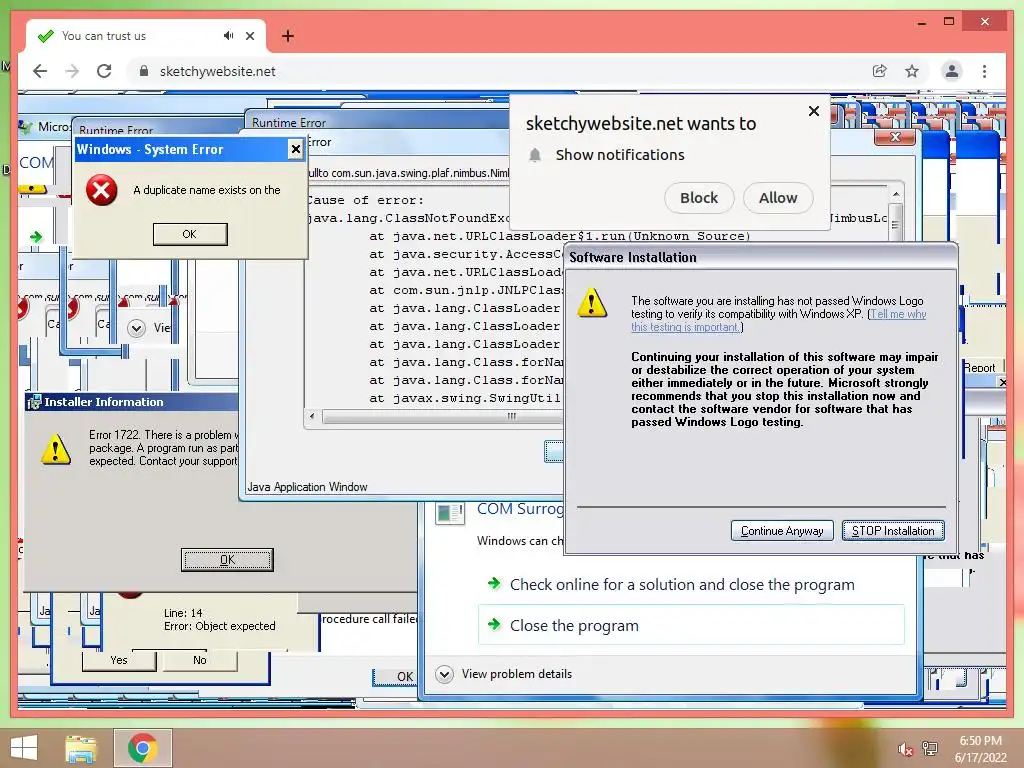Select the 'You can trust us' tab
1024x768 pixels.
[x=146, y=36]
